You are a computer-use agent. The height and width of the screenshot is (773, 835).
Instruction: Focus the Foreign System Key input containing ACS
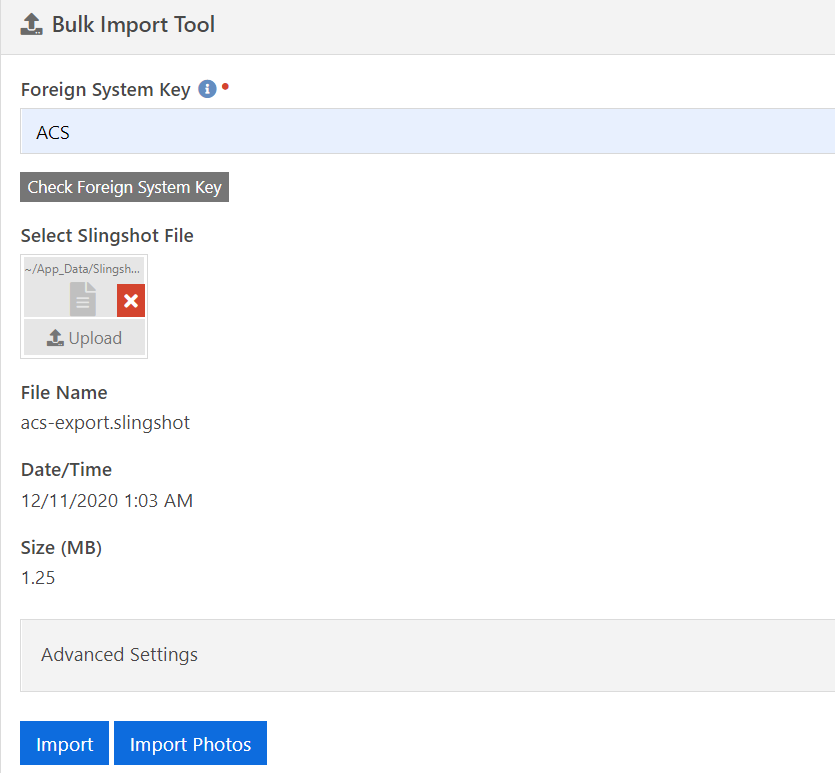tap(427, 131)
